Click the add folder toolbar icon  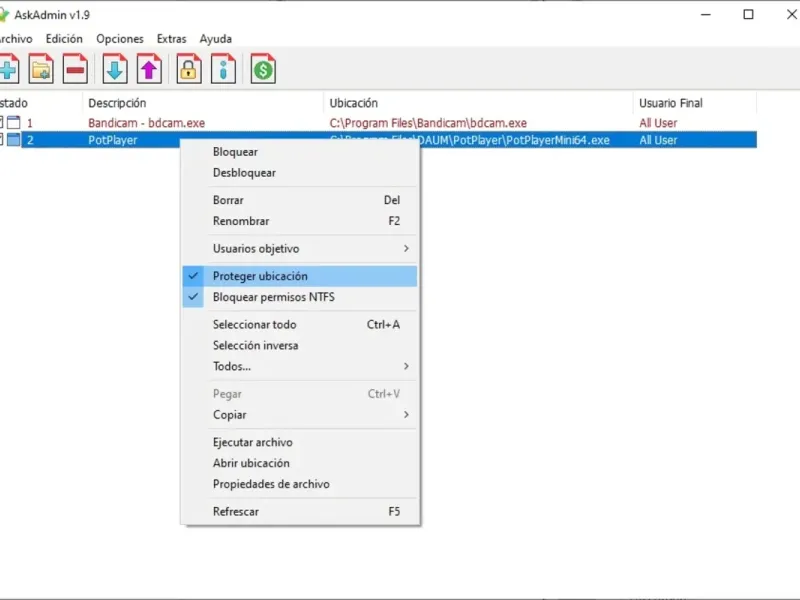41,69
